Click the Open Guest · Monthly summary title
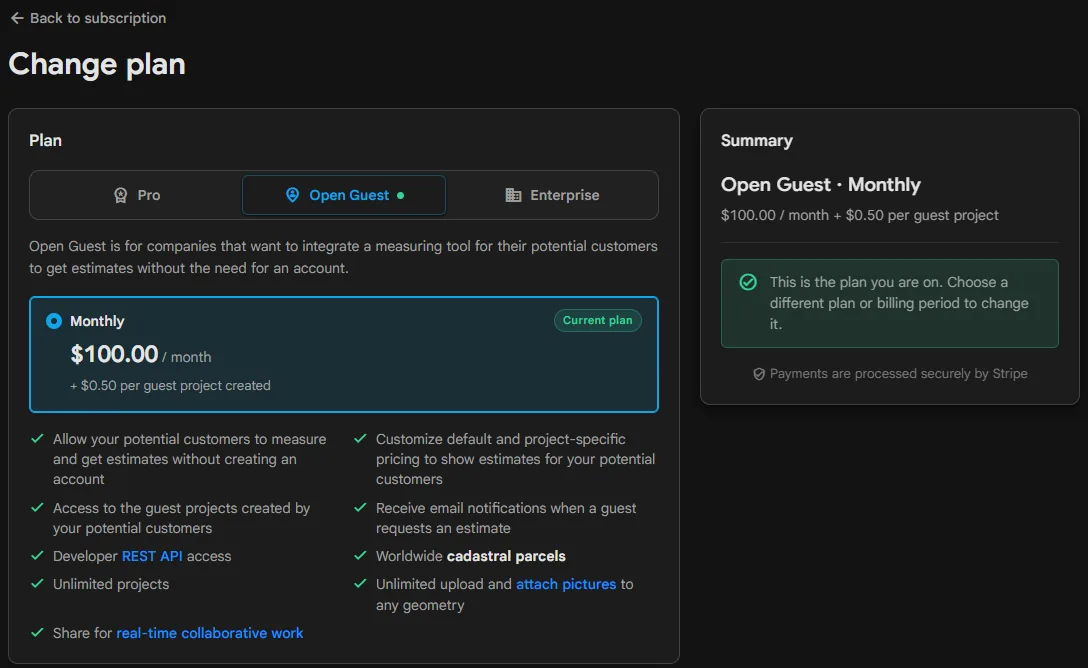This screenshot has height=668, width=1088. pos(821,185)
